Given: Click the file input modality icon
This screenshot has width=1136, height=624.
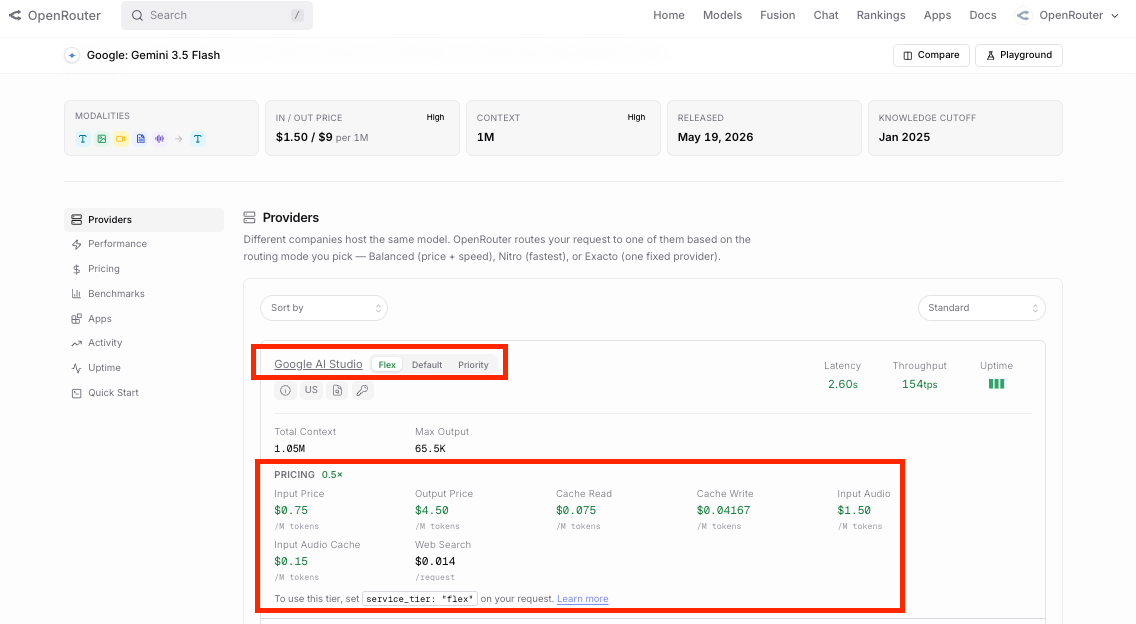Looking at the screenshot, I should pos(141,138).
